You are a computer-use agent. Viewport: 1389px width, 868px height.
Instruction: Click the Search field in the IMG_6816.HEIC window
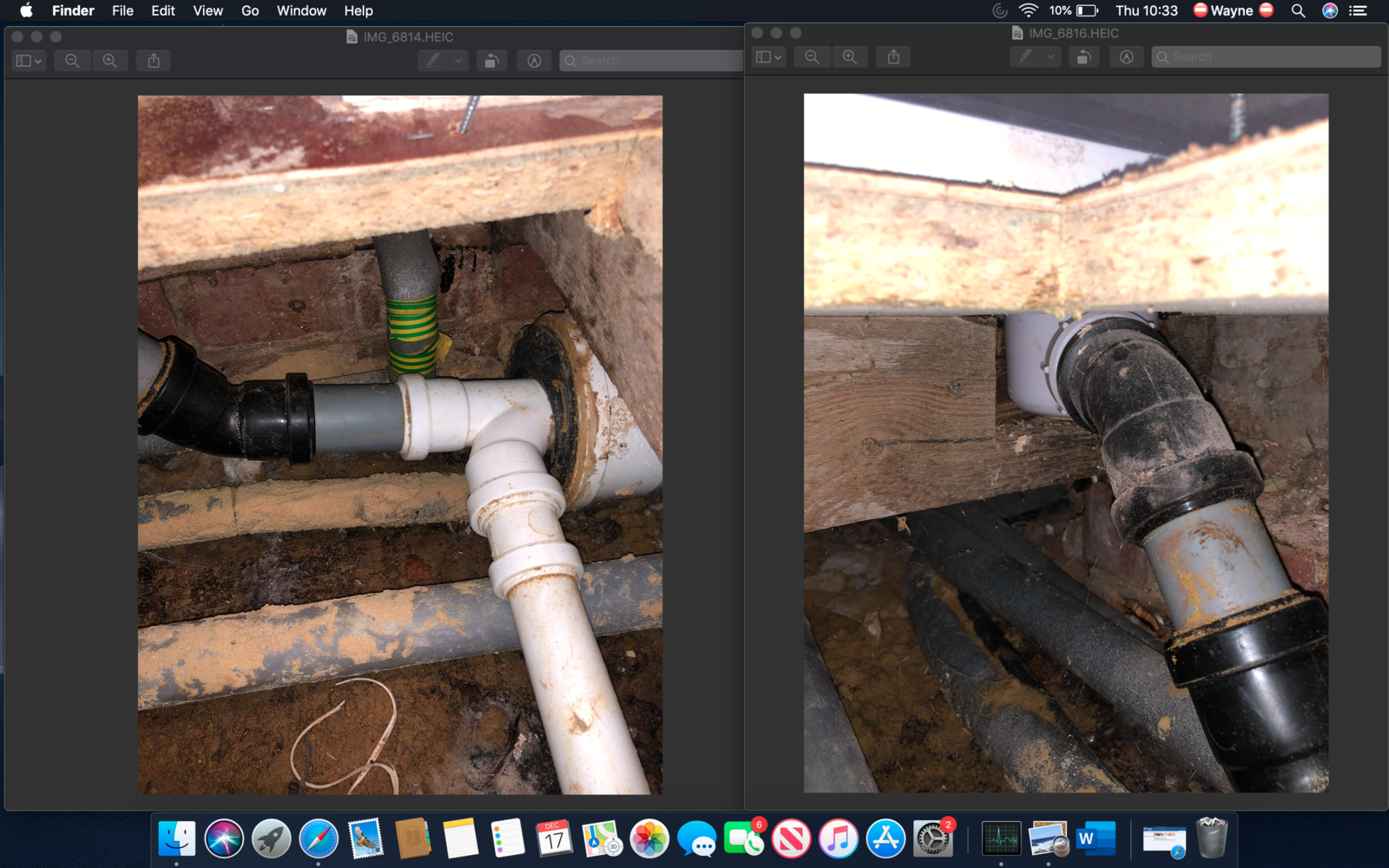tap(1266, 57)
